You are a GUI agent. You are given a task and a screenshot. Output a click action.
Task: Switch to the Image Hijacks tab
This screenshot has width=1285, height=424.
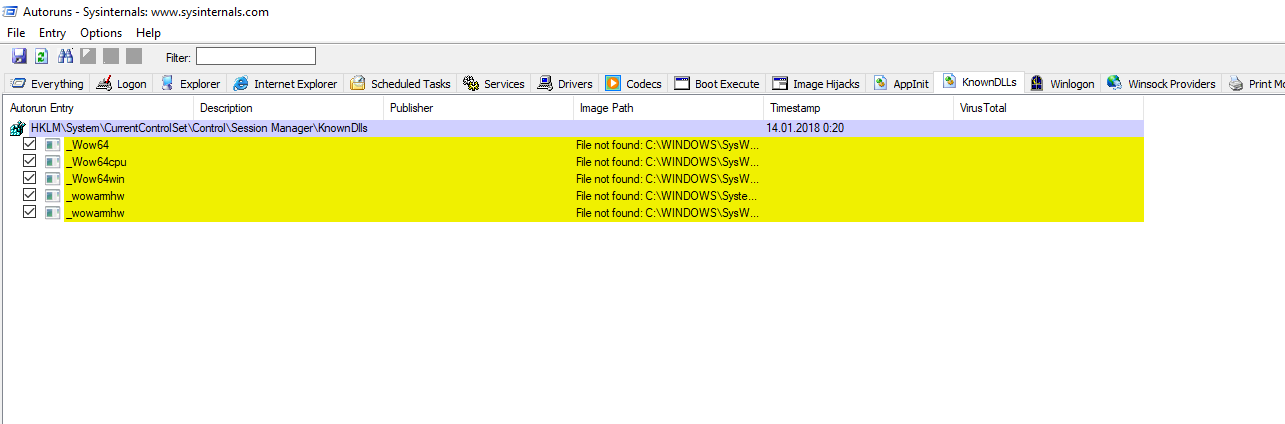816,84
